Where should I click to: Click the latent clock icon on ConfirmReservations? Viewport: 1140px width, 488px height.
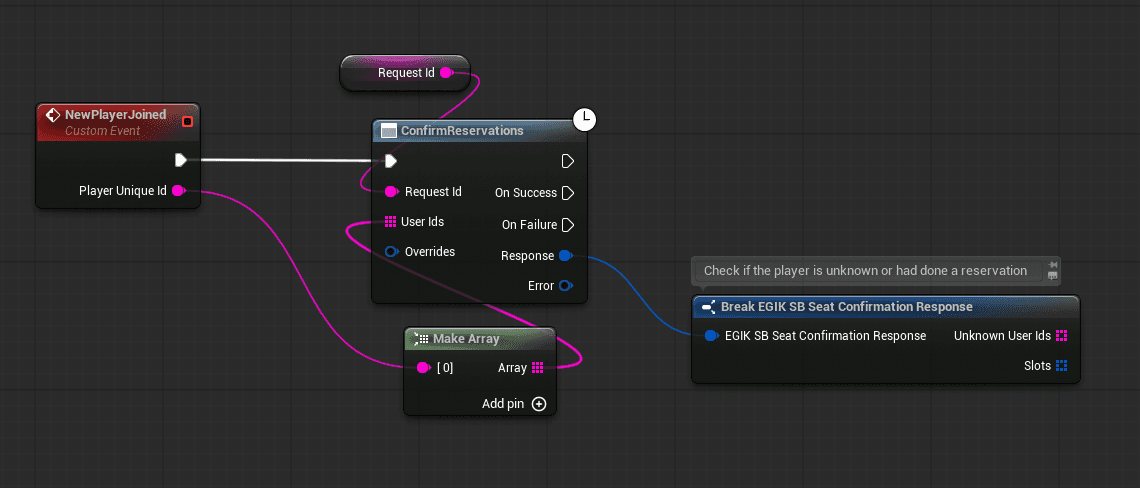coord(585,119)
